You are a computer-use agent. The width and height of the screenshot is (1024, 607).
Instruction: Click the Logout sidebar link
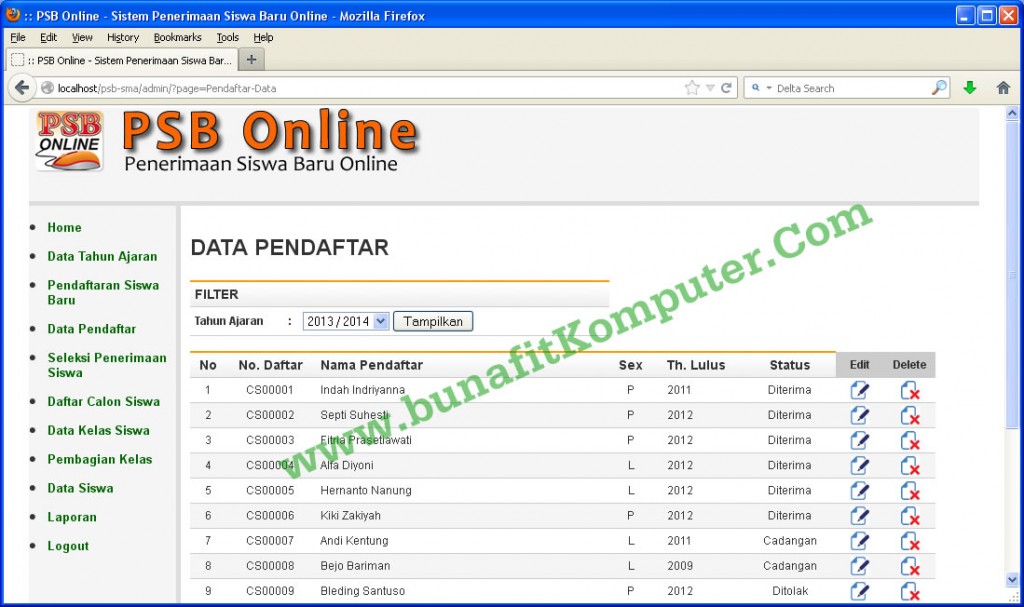pyautogui.click(x=68, y=546)
